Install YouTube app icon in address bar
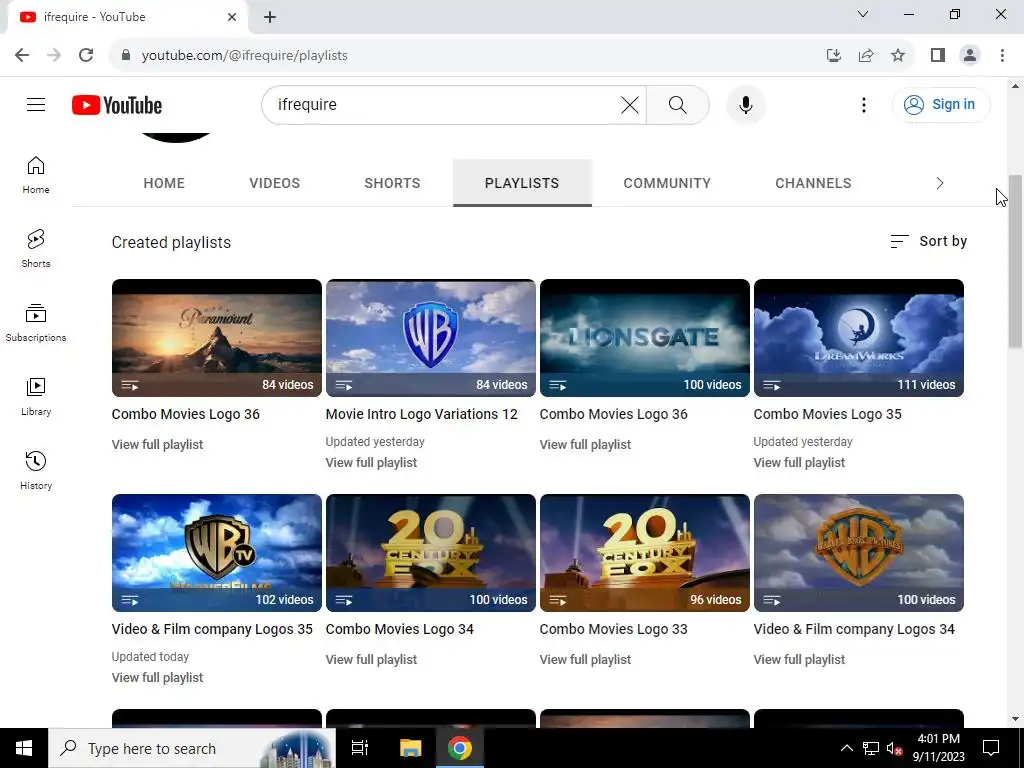This screenshot has width=1024, height=768. point(834,56)
